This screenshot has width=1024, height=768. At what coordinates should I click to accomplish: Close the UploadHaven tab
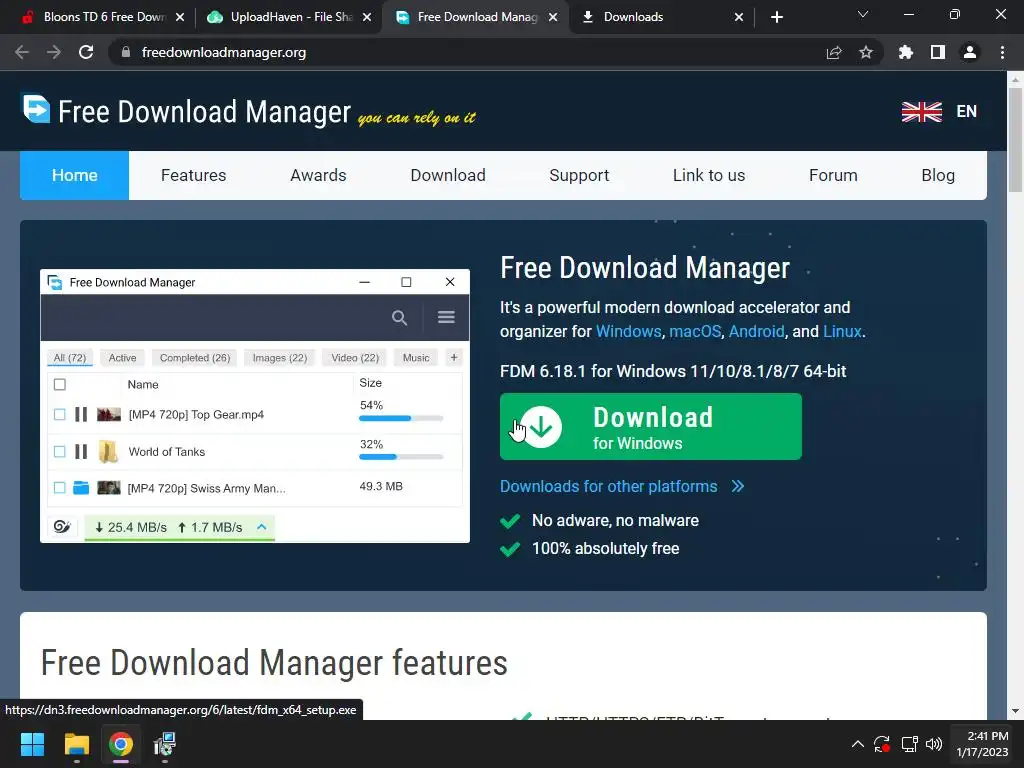tap(367, 17)
